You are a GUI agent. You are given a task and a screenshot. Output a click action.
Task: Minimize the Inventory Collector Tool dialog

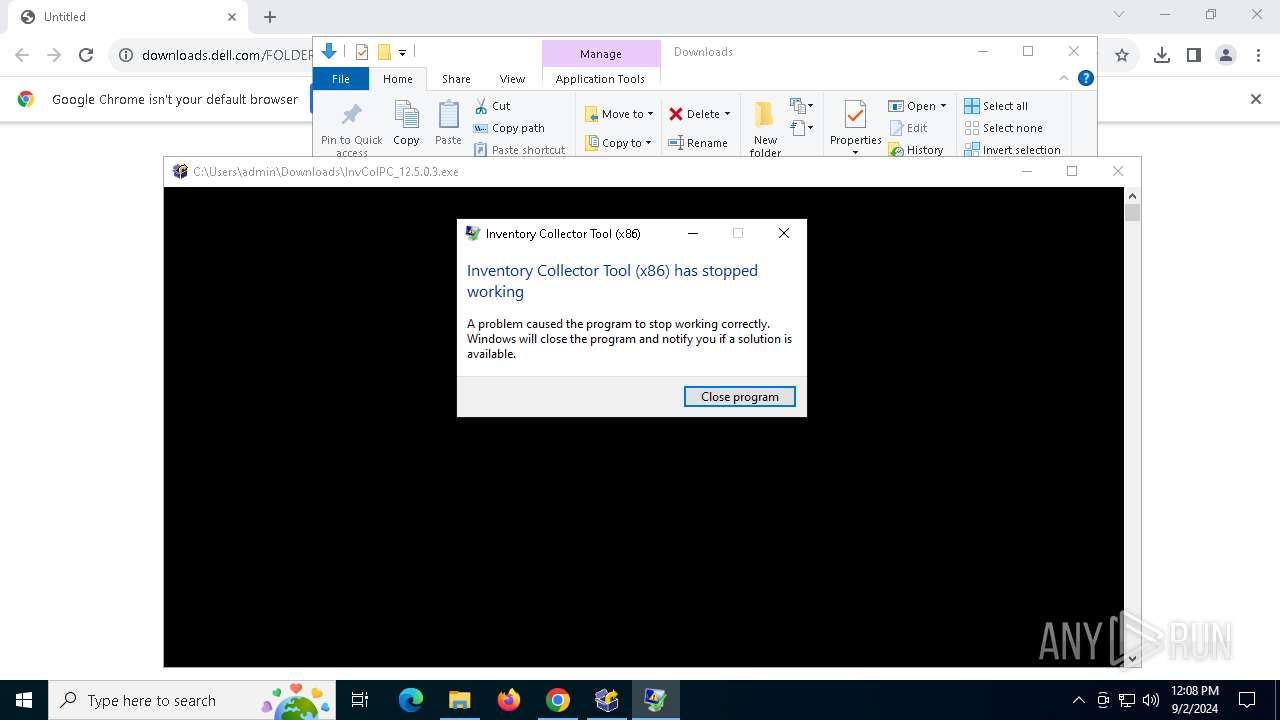pyautogui.click(x=693, y=233)
